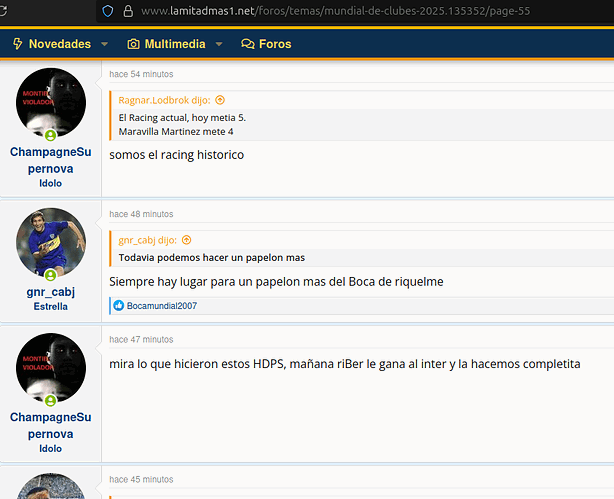Viewport: 614px width, 499px height.
Task: Open the Foros menu
Action: (x=275, y=44)
